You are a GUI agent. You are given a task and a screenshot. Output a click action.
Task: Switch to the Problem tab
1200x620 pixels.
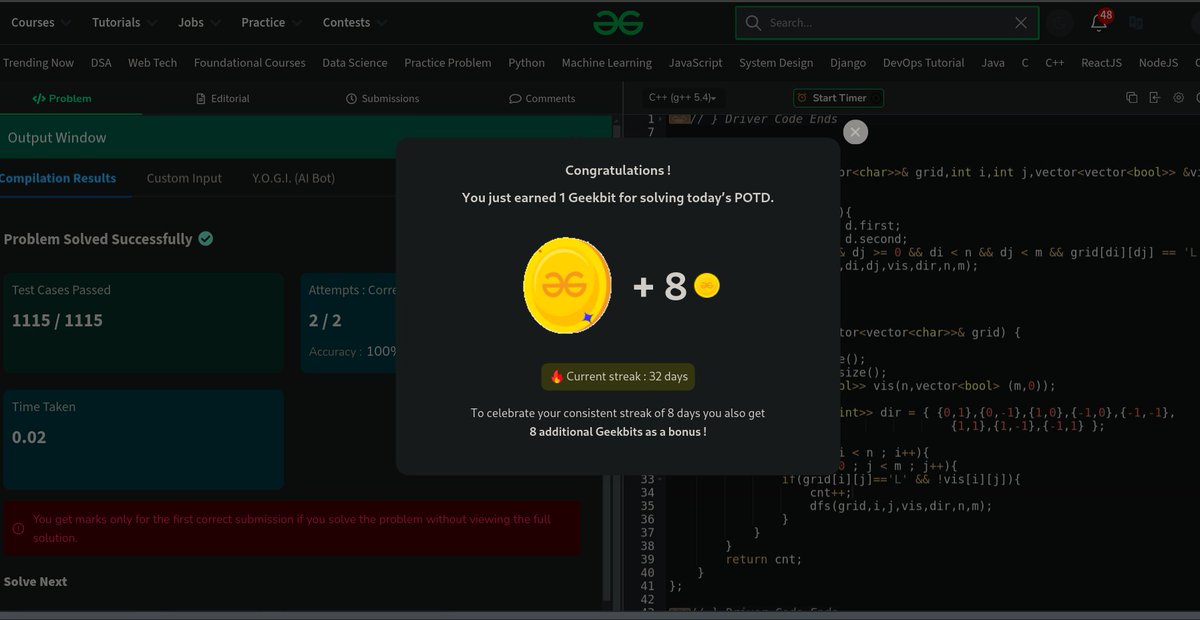point(62,99)
